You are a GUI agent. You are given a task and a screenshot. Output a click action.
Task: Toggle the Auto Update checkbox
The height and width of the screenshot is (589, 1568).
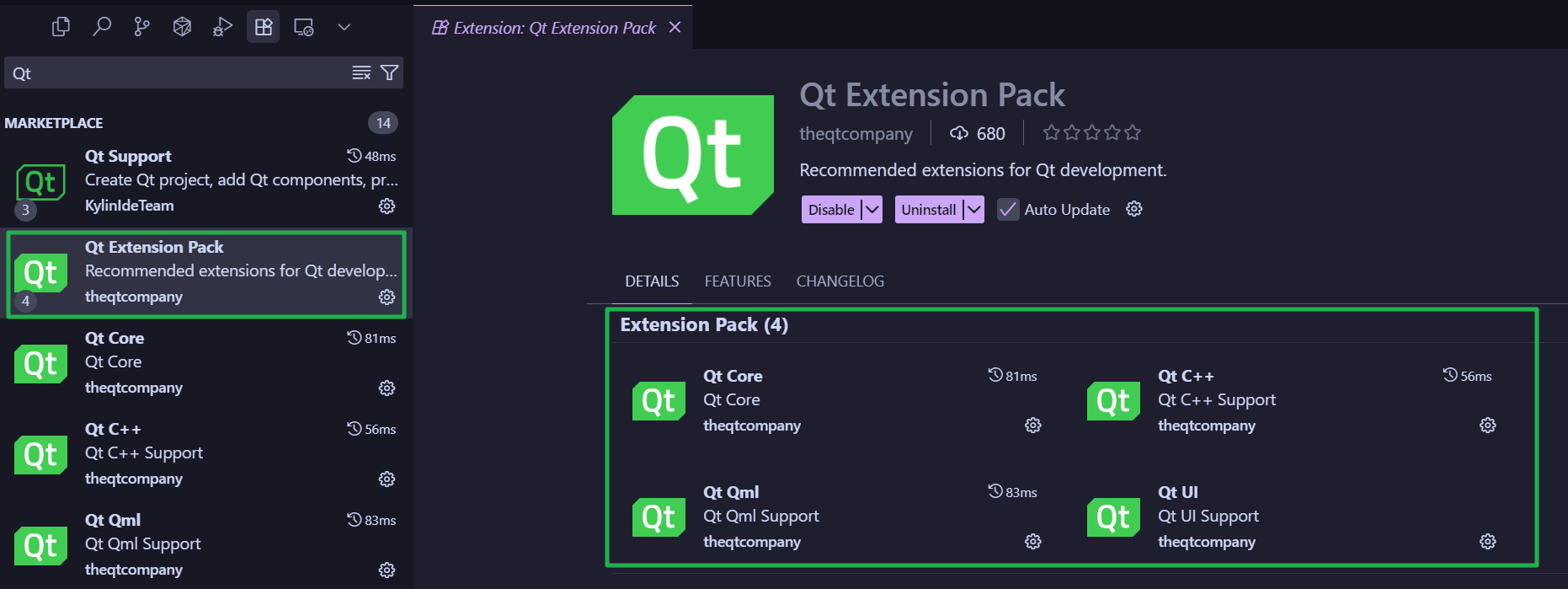[x=1007, y=209]
